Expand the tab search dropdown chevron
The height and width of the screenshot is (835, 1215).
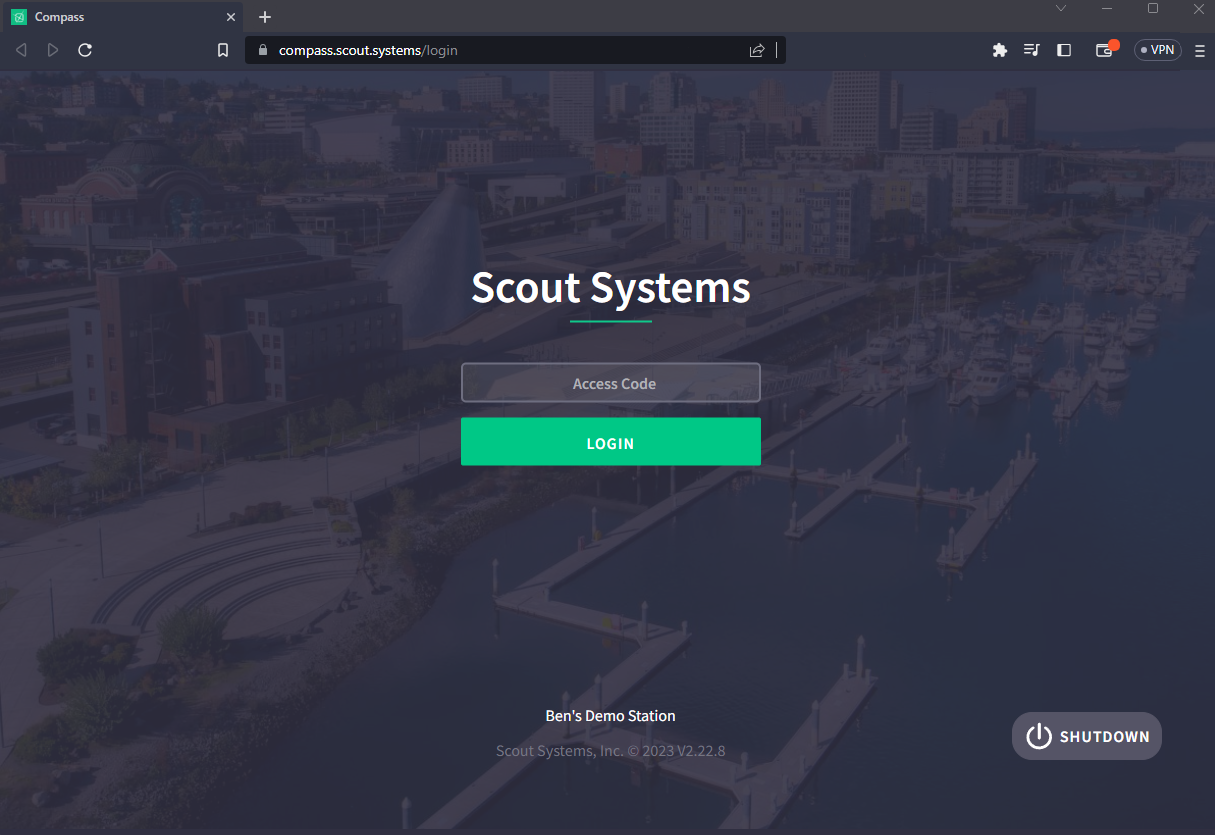pyautogui.click(x=1061, y=8)
